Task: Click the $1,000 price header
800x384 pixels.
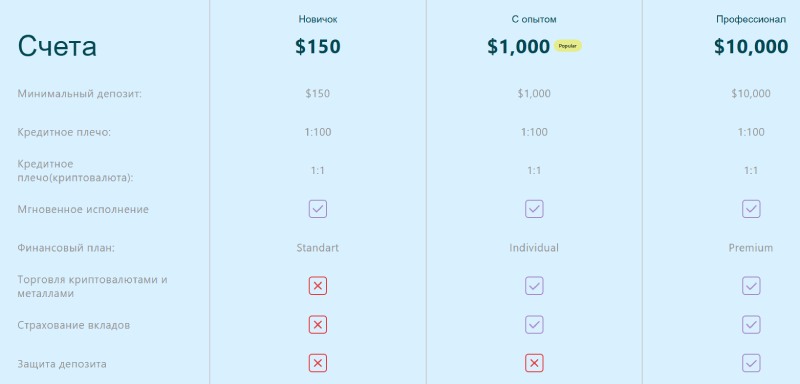Action: (518, 46)
